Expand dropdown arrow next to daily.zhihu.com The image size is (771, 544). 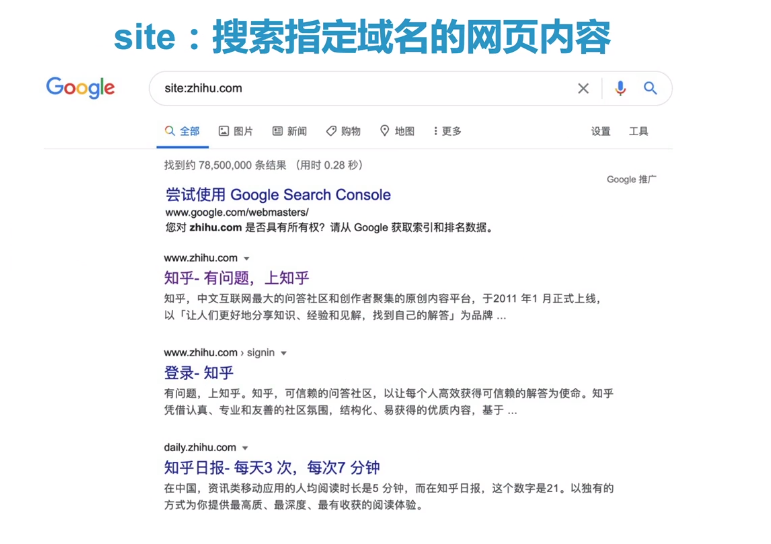[245, 448]
